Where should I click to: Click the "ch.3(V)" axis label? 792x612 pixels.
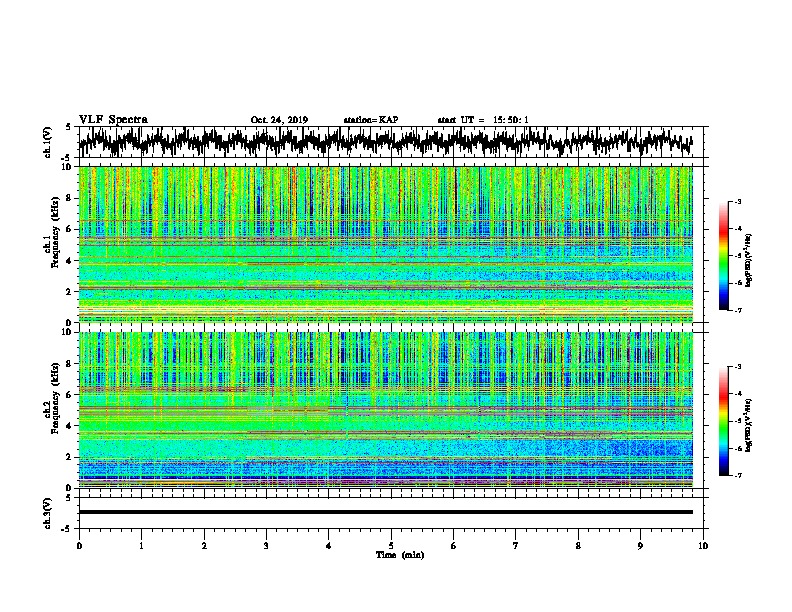(x=48, y=514)
